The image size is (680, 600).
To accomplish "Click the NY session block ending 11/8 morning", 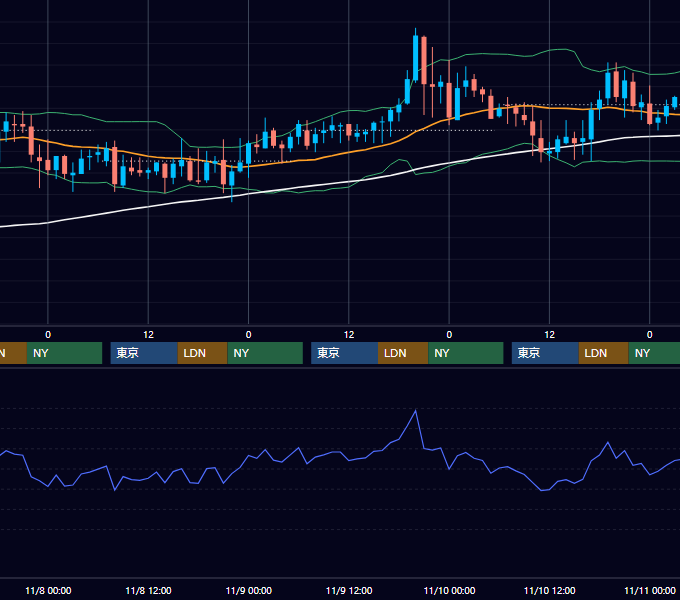I will click(64, 353).
